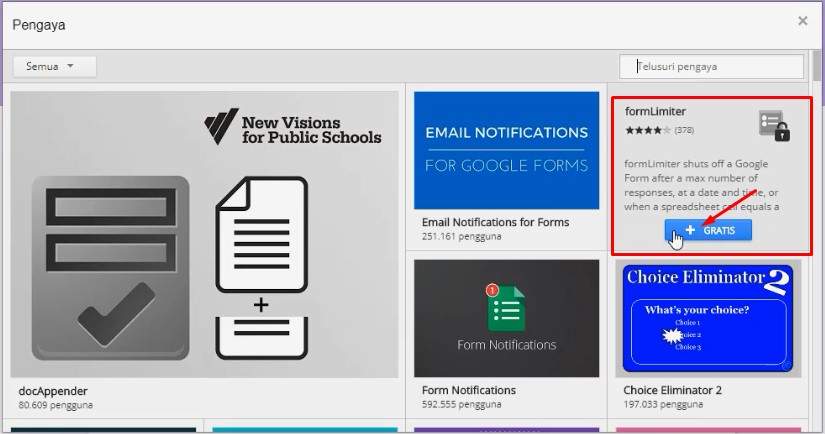Install formLimiter with the Gratis button
Viewport: 825px width, 434px height.
click(x=708, y=230)
